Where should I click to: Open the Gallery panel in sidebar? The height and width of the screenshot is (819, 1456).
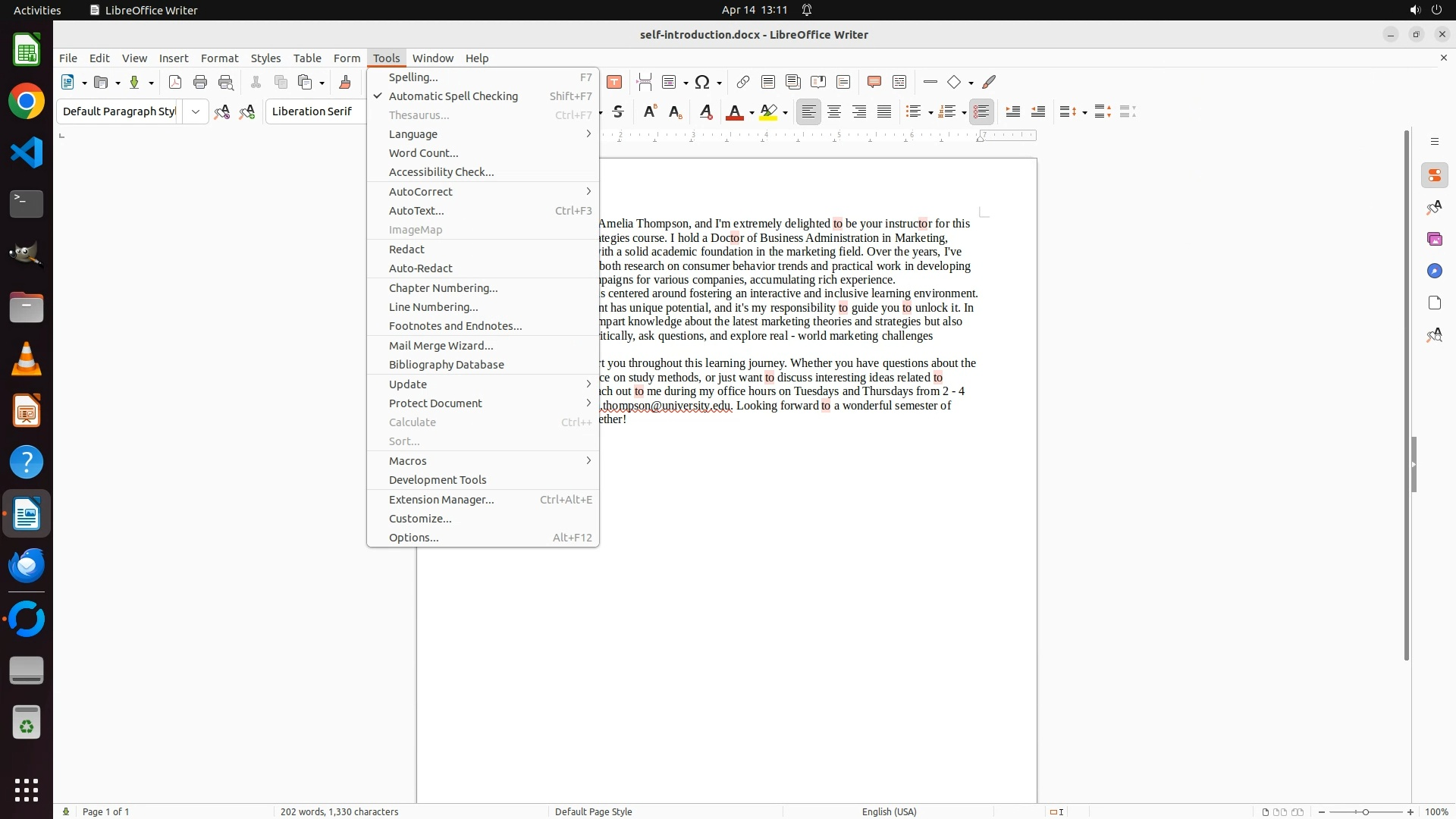(x=1434, y=239)
